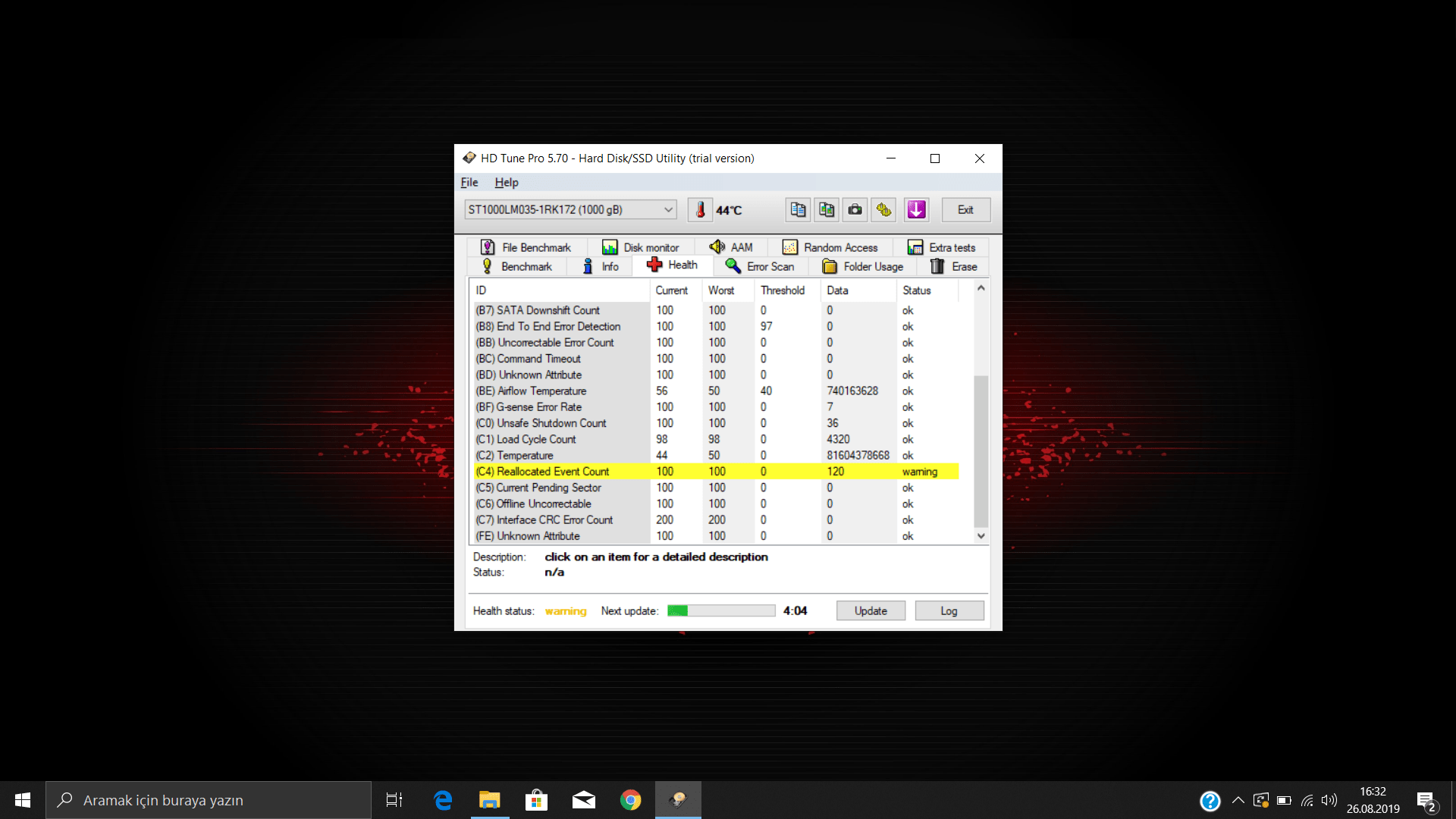Check for updates via purple arrow icon

[916, 209]
